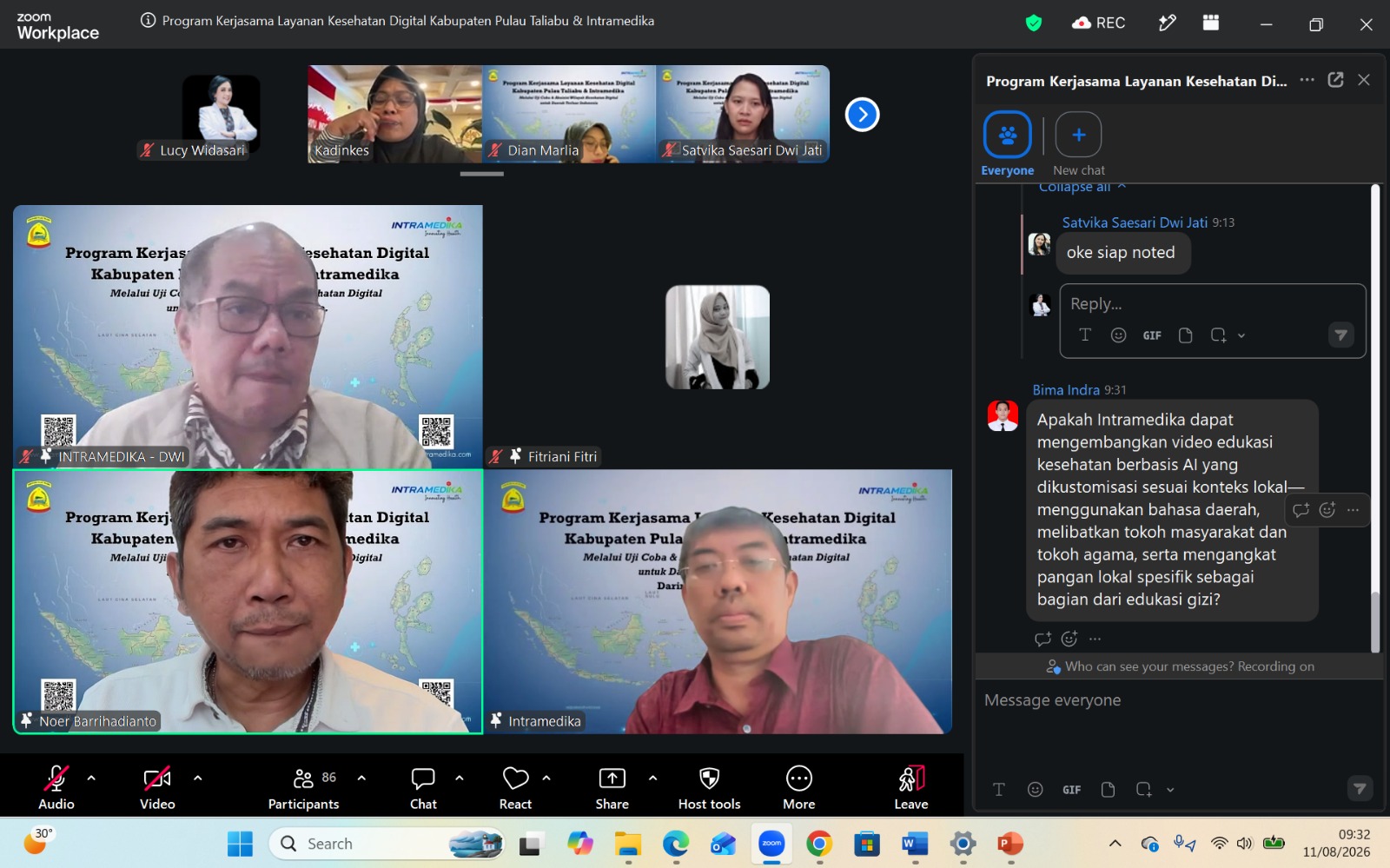Select Kadinkes video thumbnail
Screen dimensions: 1390x868
pyautogui.click(x=394, y=114)
